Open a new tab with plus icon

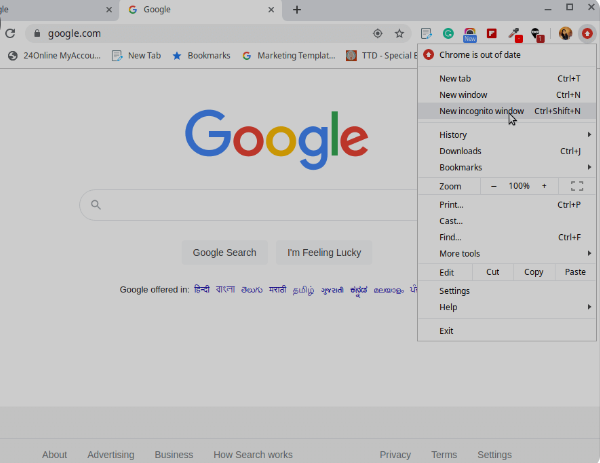click(297, 10)
